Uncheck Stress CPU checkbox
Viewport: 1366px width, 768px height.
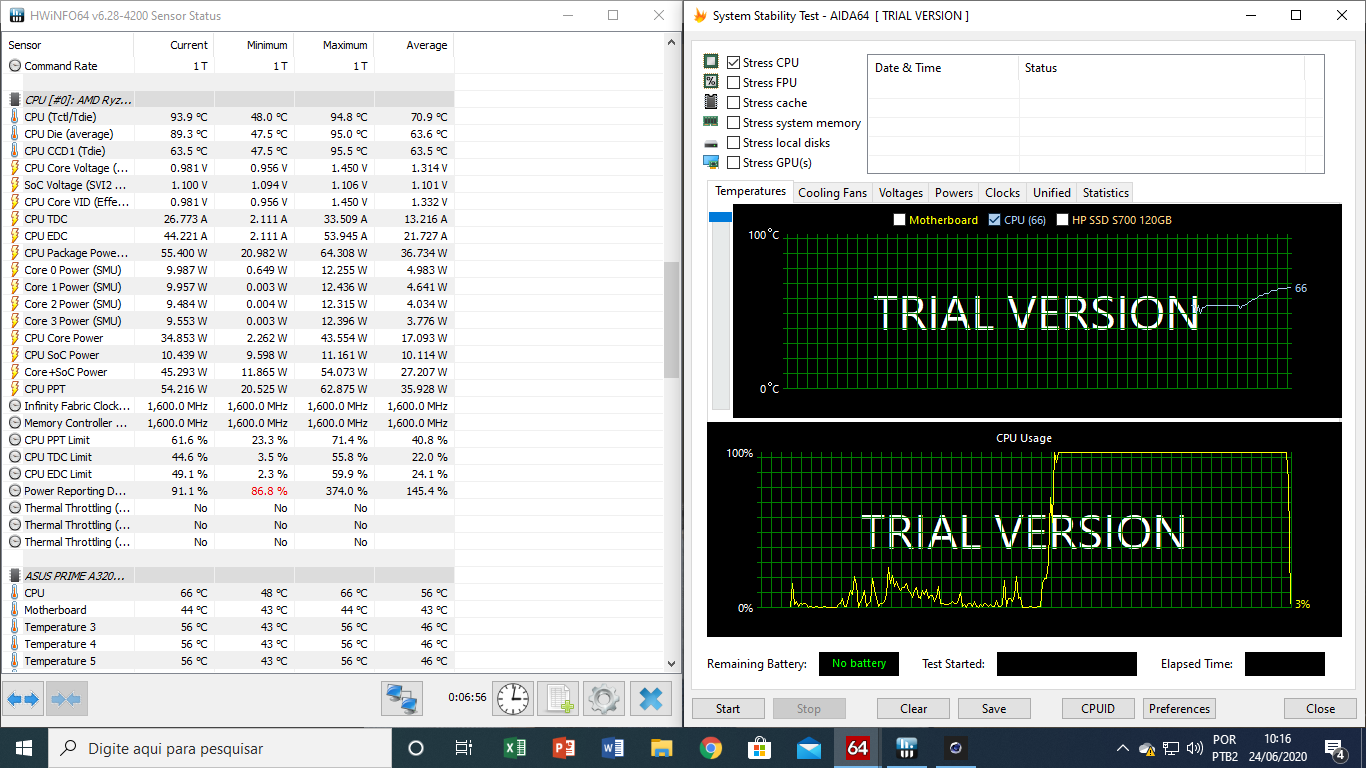[x=734, y=62]
